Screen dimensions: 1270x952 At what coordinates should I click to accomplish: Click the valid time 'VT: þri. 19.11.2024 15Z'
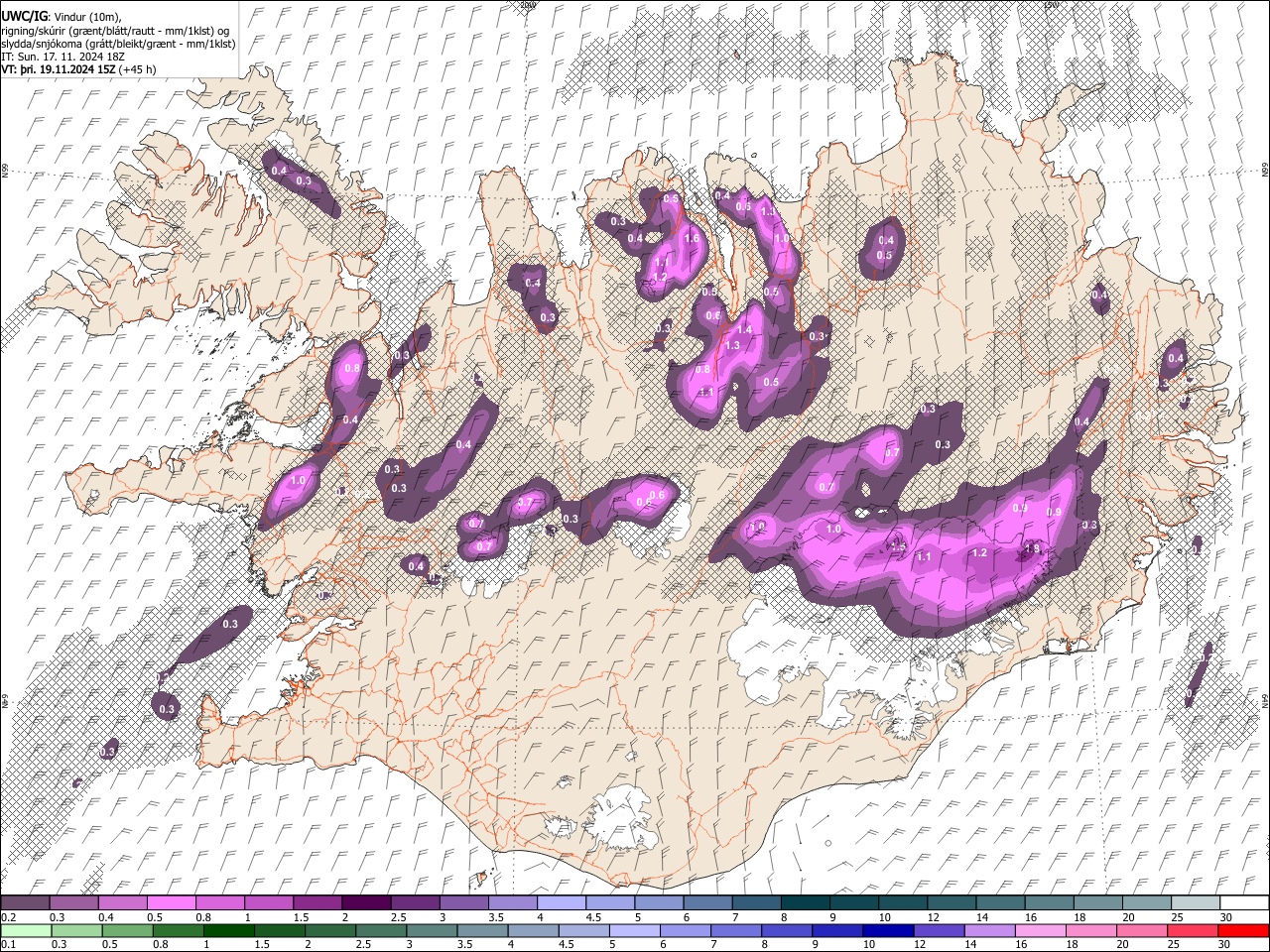point(58,70)
